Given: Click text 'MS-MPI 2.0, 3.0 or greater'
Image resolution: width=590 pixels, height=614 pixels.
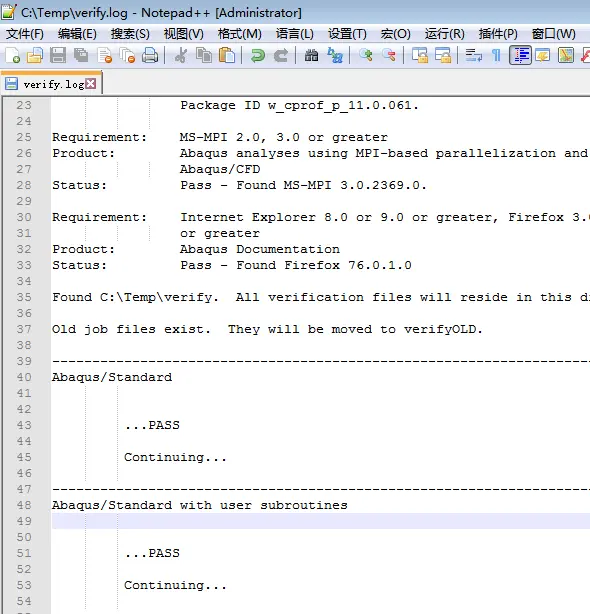Looking at the screenshot, I should (283, 137).
